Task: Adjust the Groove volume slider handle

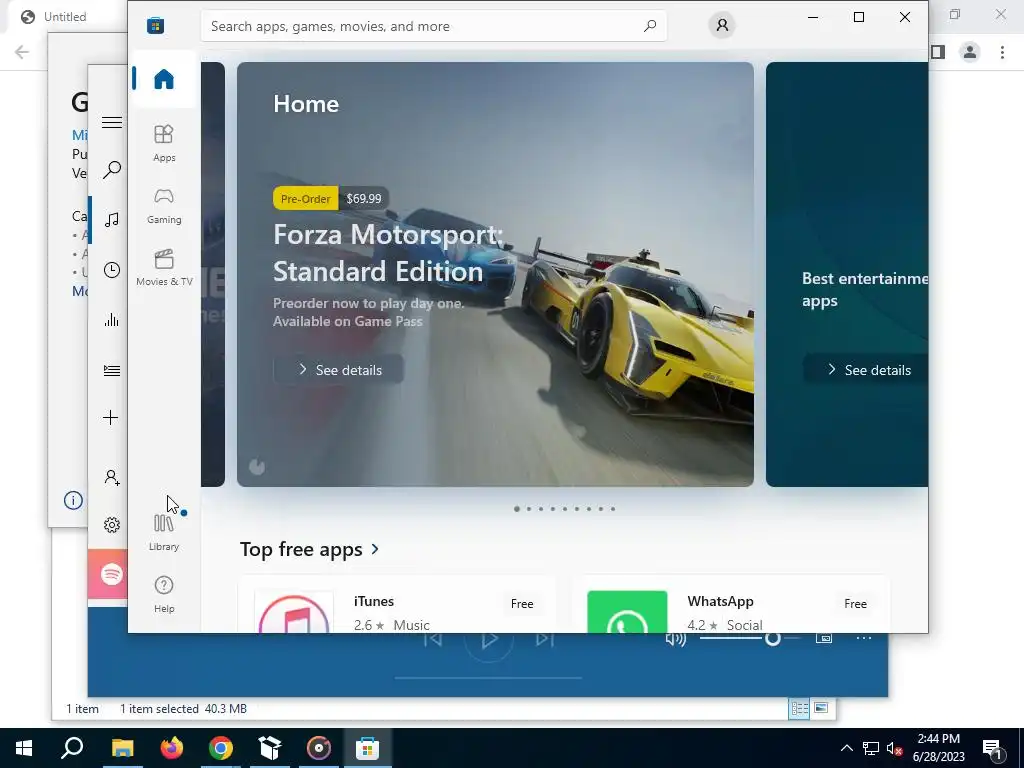Action: coord(773,638)
